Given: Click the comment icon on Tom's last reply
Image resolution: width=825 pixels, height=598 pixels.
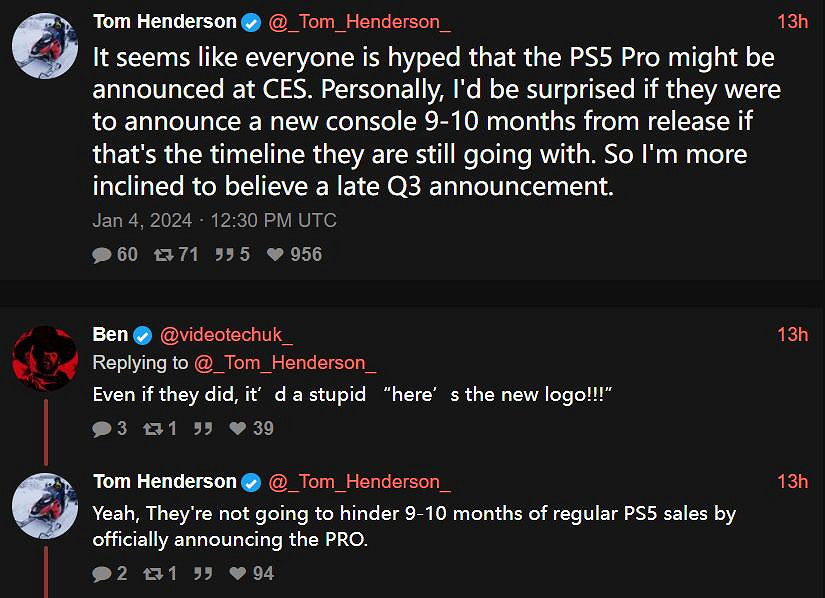Looking at the screenshot, I should click(102, 574).
